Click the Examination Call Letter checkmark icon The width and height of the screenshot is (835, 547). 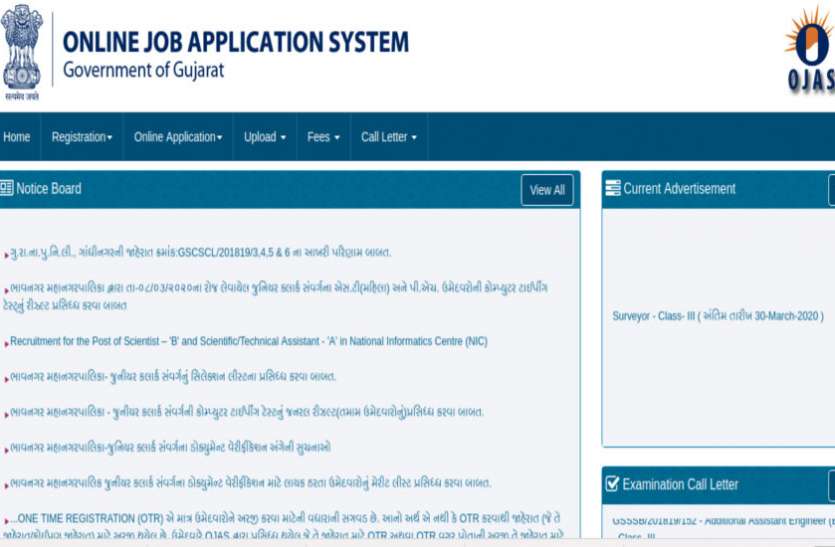[612, 484]
